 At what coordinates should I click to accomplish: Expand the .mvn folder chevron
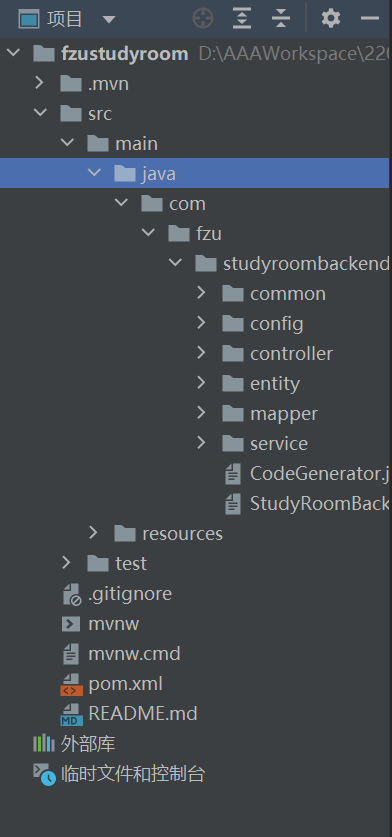39,83
